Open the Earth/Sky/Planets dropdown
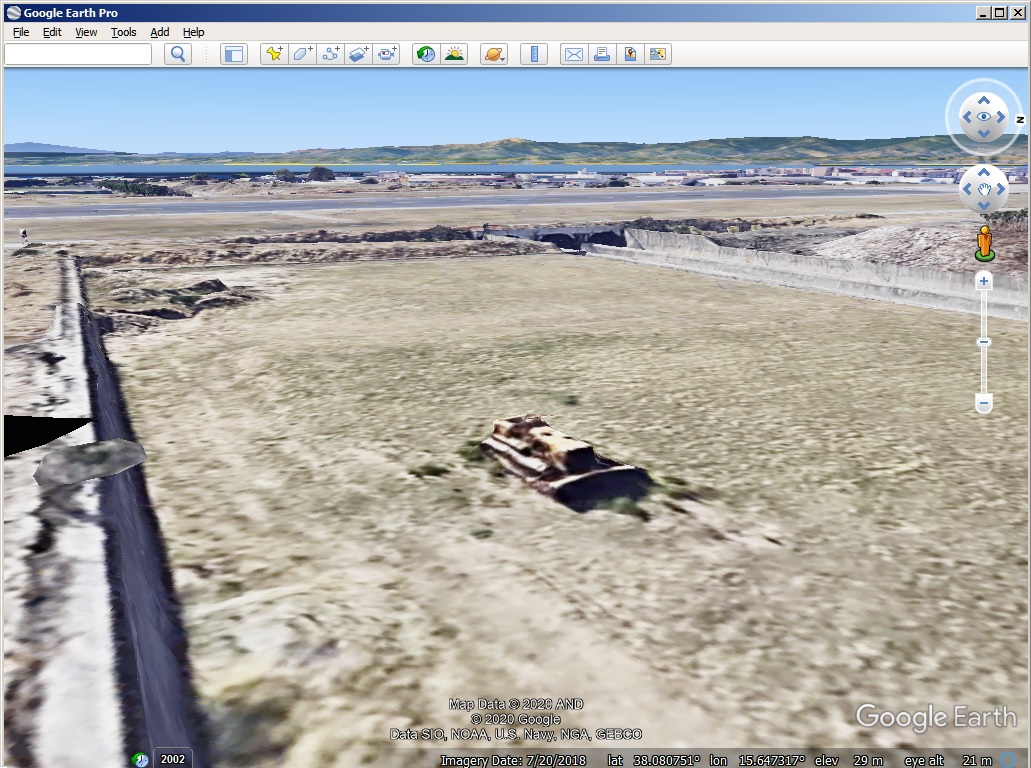 coord(493,53)
